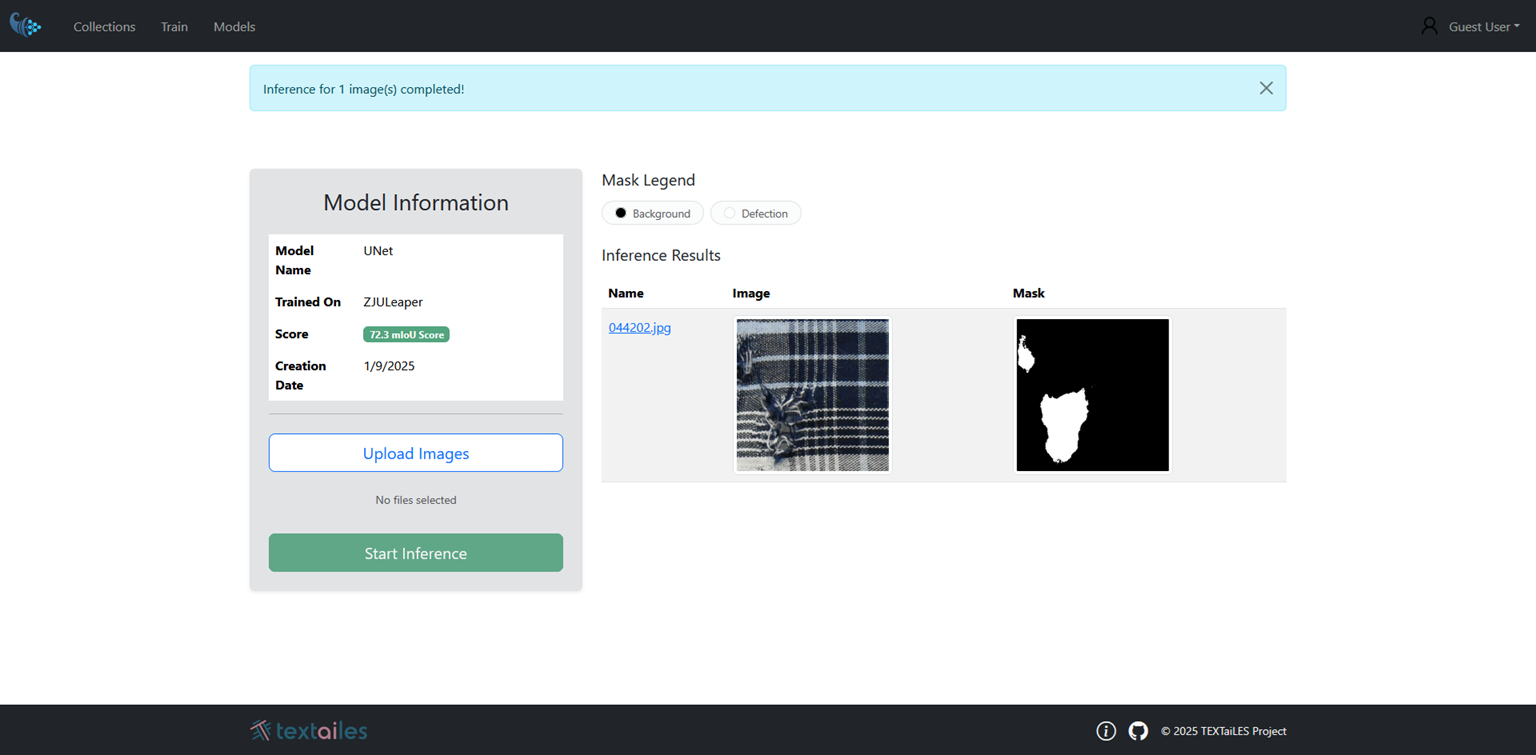This screenshot has height=755, width=1536.
Task: Open the 044202.jpg file link
Action: pos(639,328)
